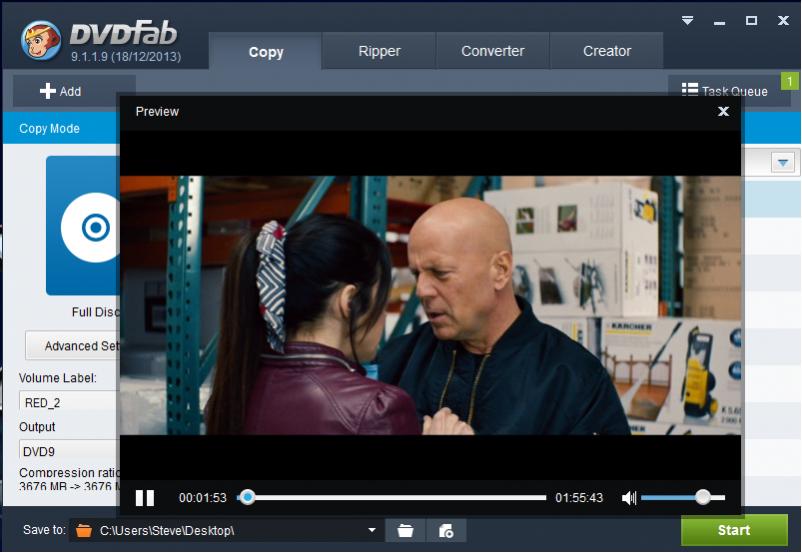802x553 pixels.
Task: Click the elapsed time 00:01:53
Action: 203,498
